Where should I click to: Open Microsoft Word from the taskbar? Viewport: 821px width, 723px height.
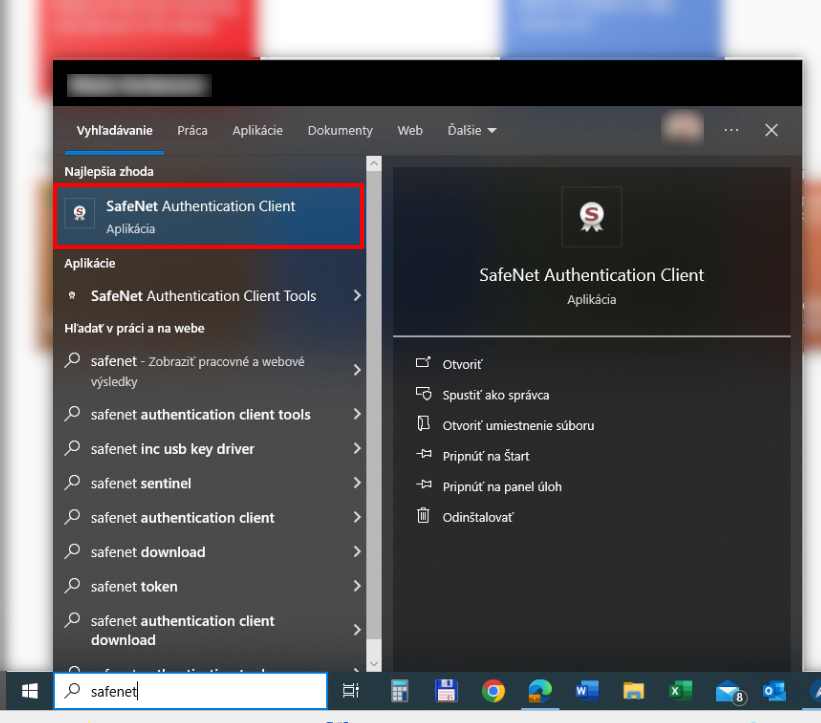pos(586,691)
